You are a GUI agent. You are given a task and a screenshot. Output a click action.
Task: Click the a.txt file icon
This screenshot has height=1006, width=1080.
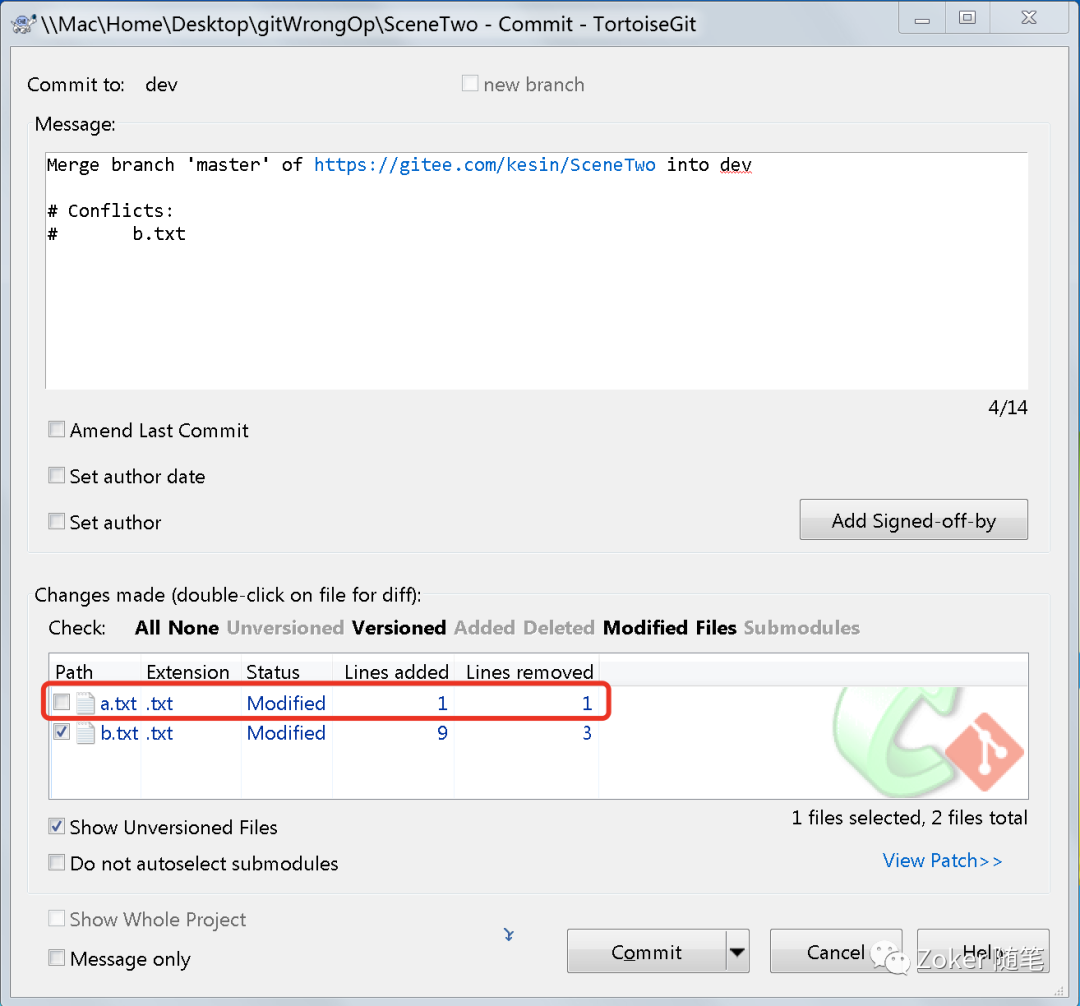tap(85, 703)
